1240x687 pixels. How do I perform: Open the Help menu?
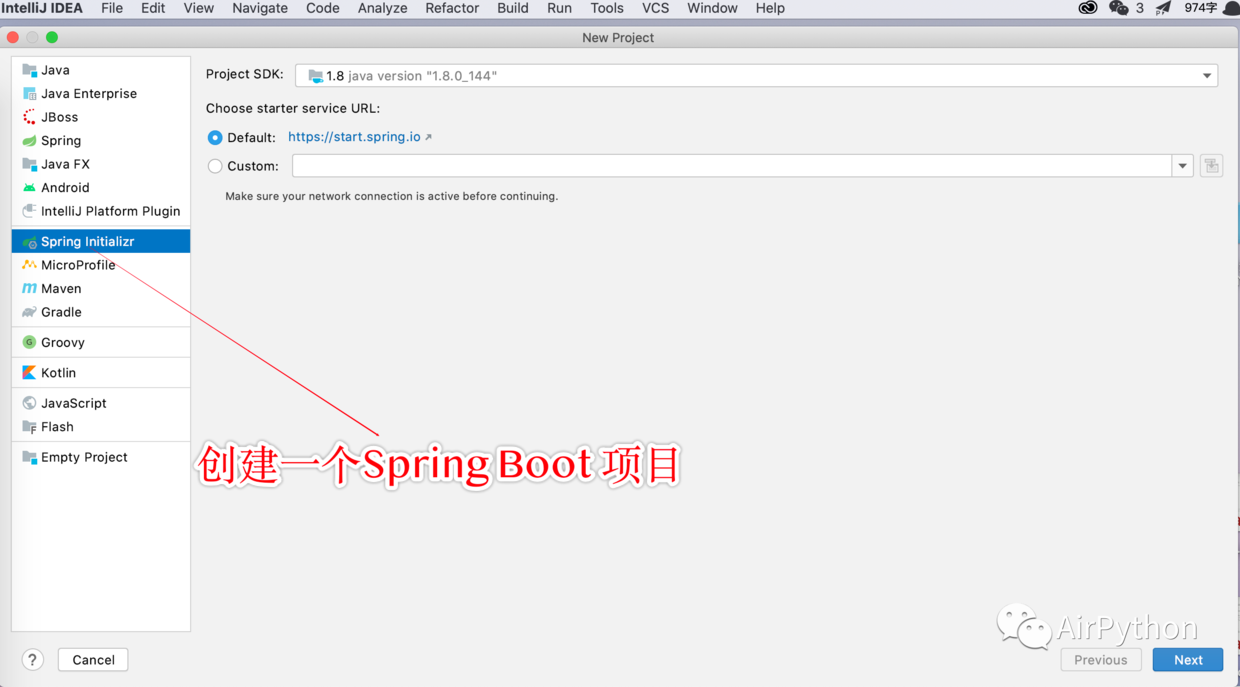pyautogui.click(x=770, y=8)
